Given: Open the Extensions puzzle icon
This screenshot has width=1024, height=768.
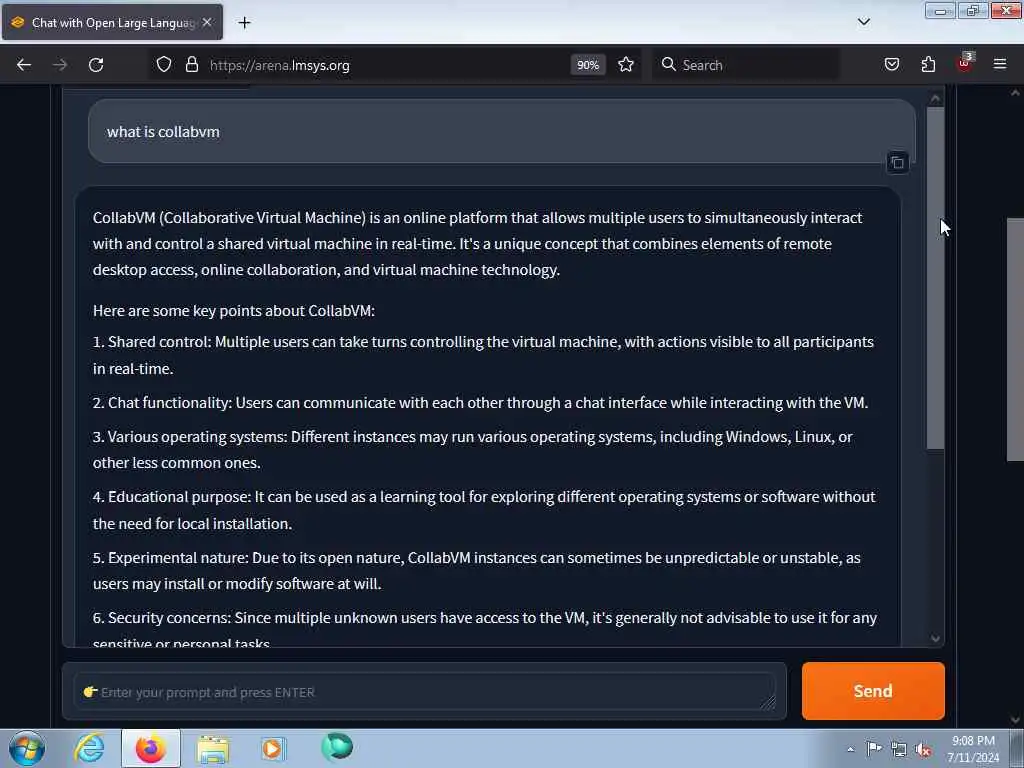Looking at the screenshot, I should (928, 64).
